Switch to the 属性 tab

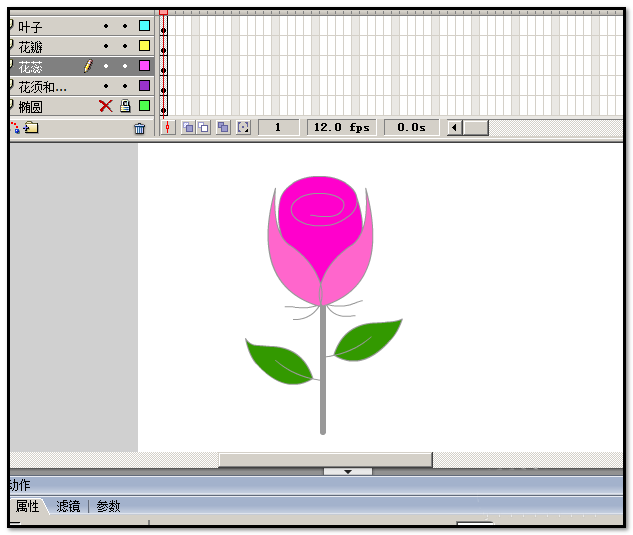(x=27, y=506)
